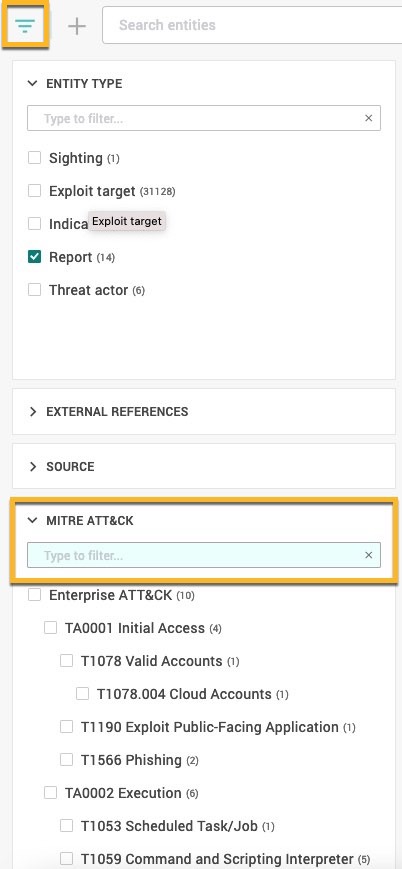
Task: Check the Sighting checkbox
Action: point(34,158)
